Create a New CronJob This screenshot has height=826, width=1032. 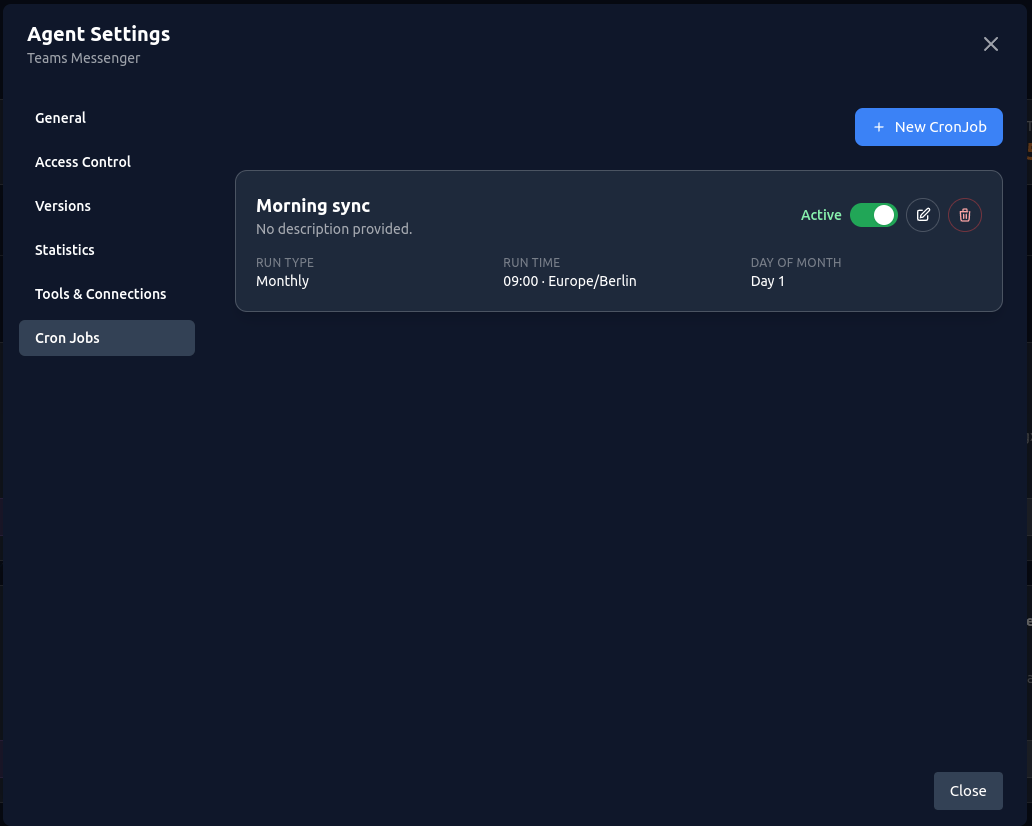pos(929,127)
